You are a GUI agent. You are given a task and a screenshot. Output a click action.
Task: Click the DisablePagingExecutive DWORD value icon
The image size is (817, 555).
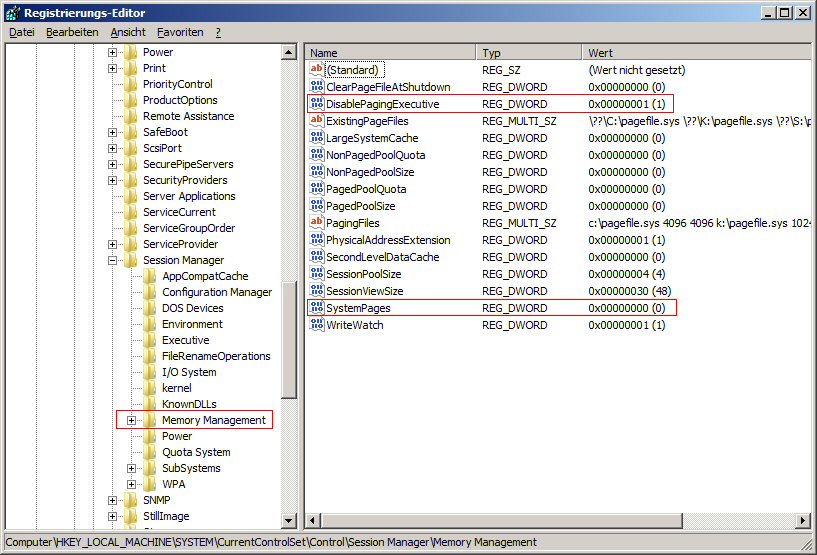pyautogui.click(x=317, y=104)
